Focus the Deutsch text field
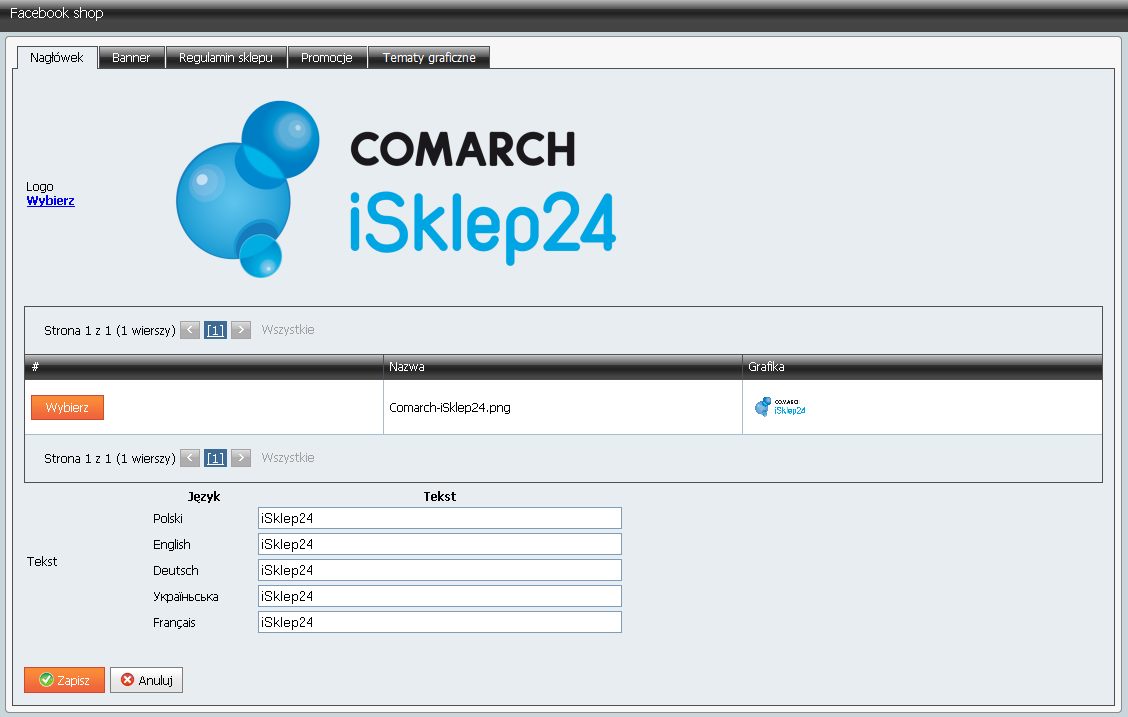This screenshot has width=1128, height=717. 440,570
